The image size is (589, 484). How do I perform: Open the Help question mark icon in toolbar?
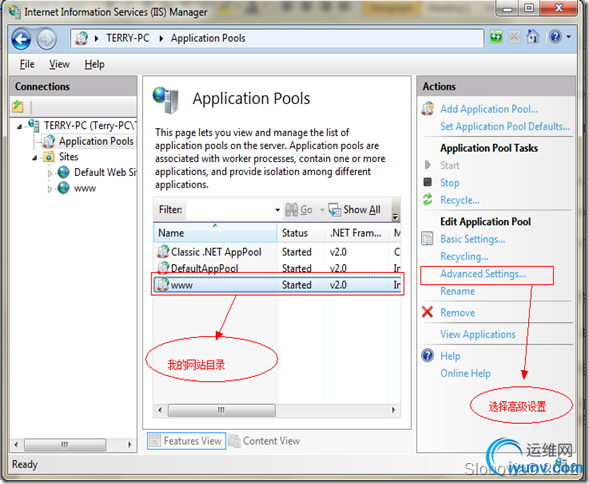[x=555, y=37]
